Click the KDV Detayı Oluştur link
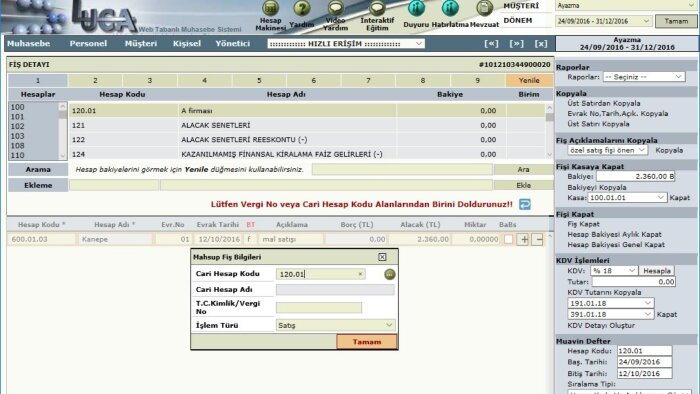Image resolution: width=700 pixels, height=394 pixels. point(601,326)
